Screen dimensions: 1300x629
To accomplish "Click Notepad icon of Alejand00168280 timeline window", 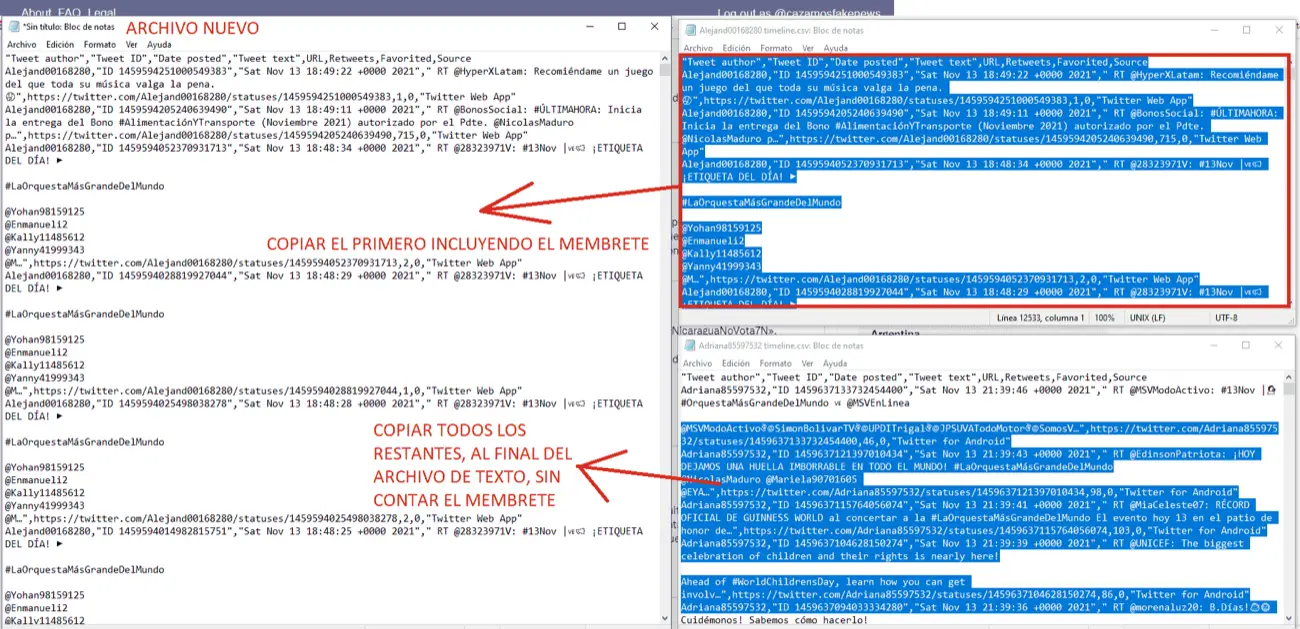I will coord(689,30).
